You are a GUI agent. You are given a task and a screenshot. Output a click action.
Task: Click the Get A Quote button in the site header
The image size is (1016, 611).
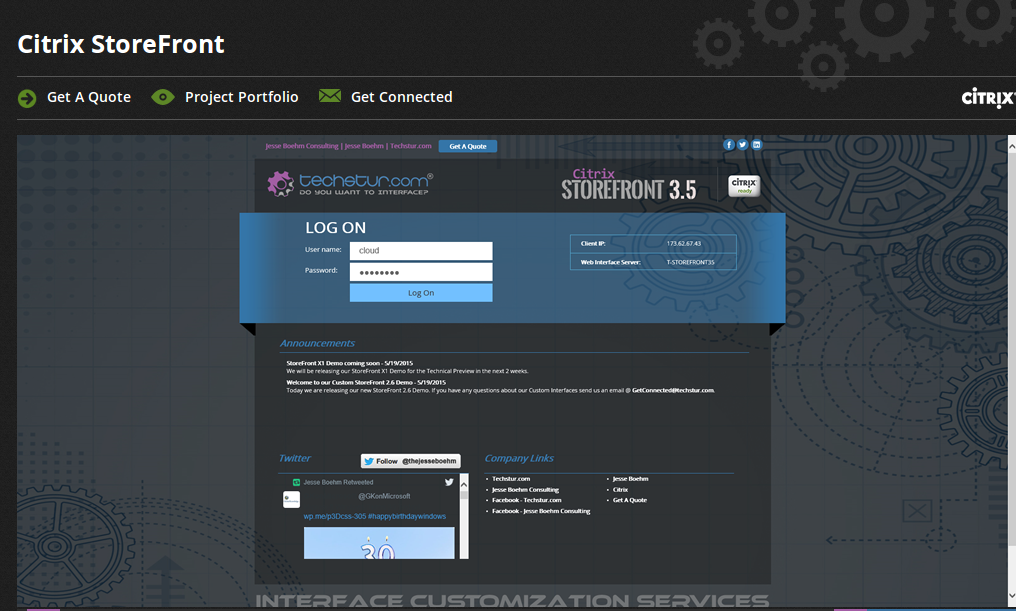pyautogui.click(x=467, y=146)
